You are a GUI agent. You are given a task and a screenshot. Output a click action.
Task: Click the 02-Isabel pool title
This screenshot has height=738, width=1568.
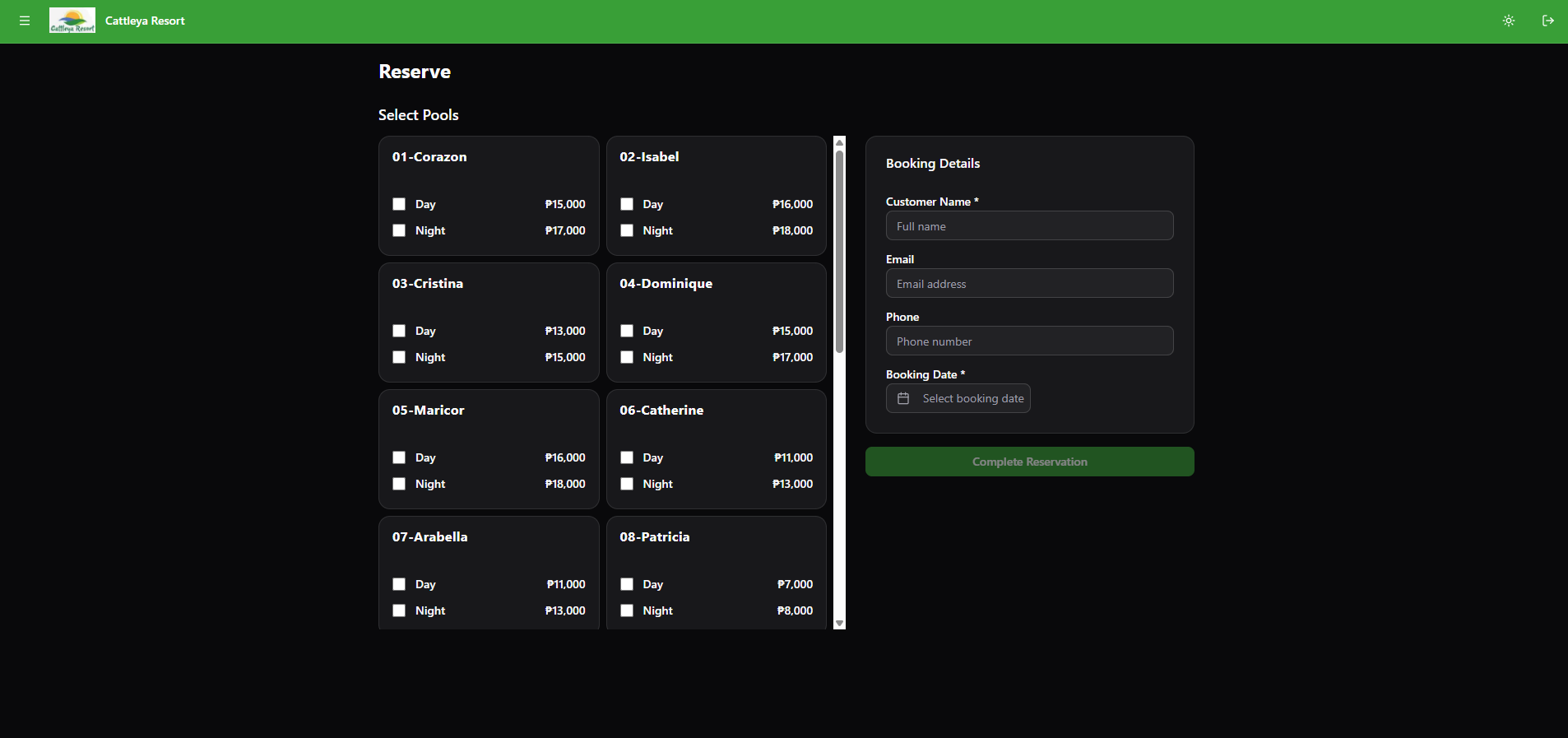click(x=649, y=156)
